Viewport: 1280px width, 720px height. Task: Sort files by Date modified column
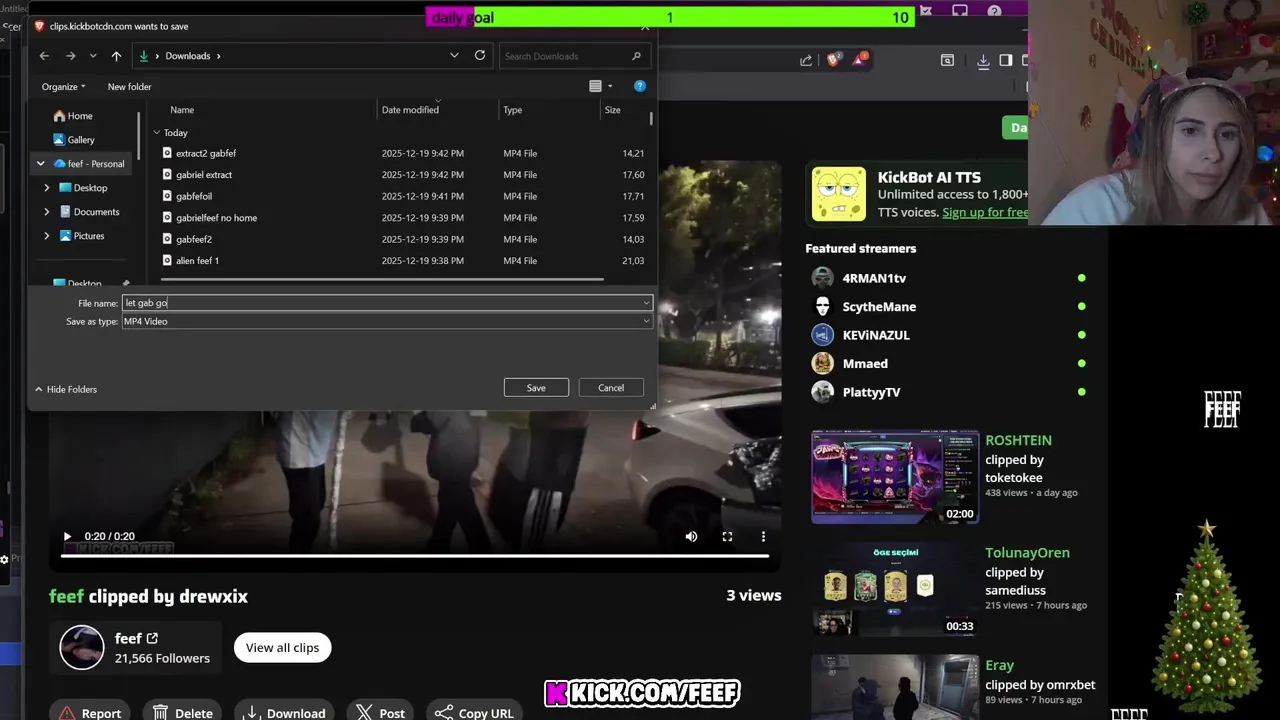(410, 110)
